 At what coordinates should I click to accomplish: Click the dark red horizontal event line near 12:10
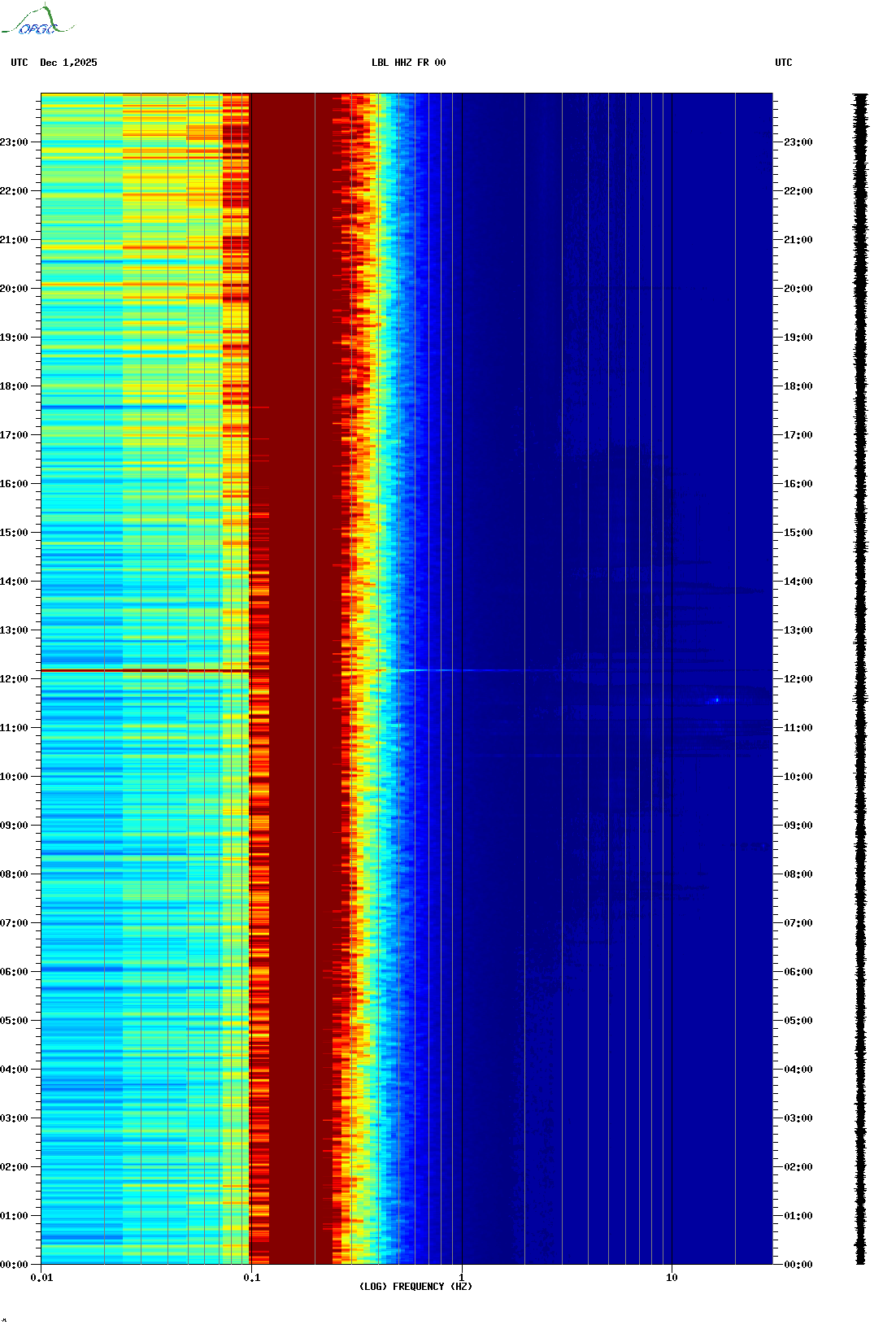click(x=145, y=670)
